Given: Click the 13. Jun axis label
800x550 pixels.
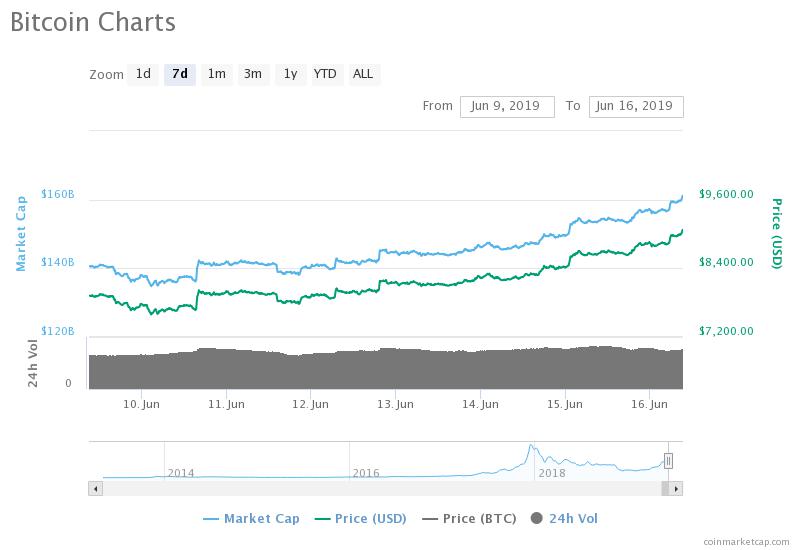Looking at the screenshot, I should [x=395, y=404].
